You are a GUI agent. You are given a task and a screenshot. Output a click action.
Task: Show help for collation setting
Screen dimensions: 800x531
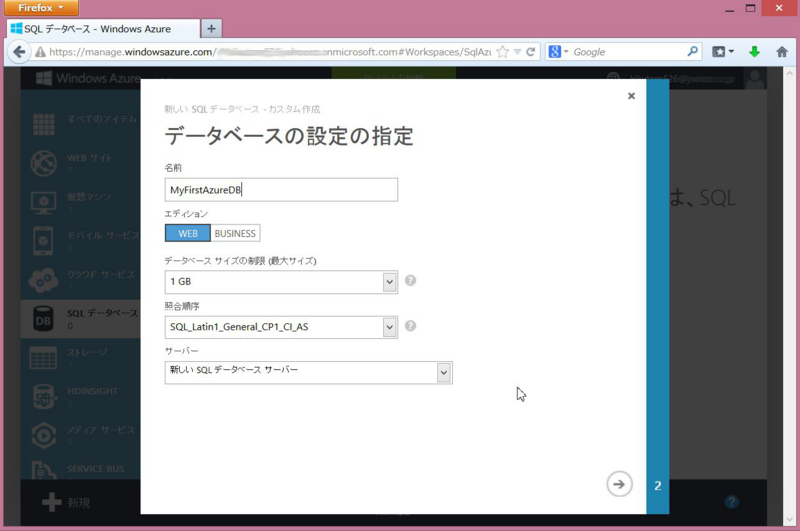pos(410,326)
